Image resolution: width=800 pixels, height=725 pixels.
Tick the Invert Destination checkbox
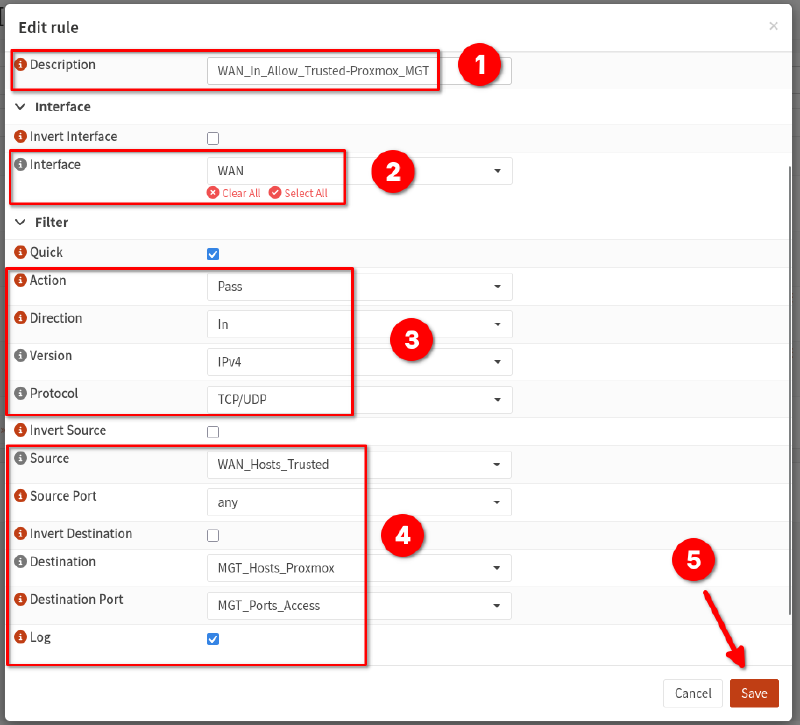pyautogui.click(x=213, y=536)
